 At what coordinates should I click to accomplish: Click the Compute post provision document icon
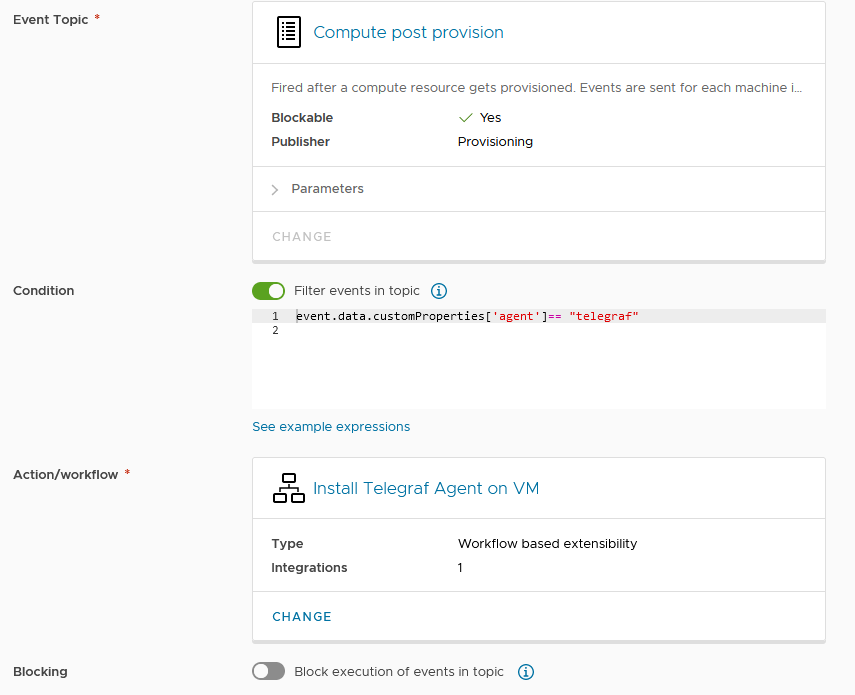click(x=288, y=33)
